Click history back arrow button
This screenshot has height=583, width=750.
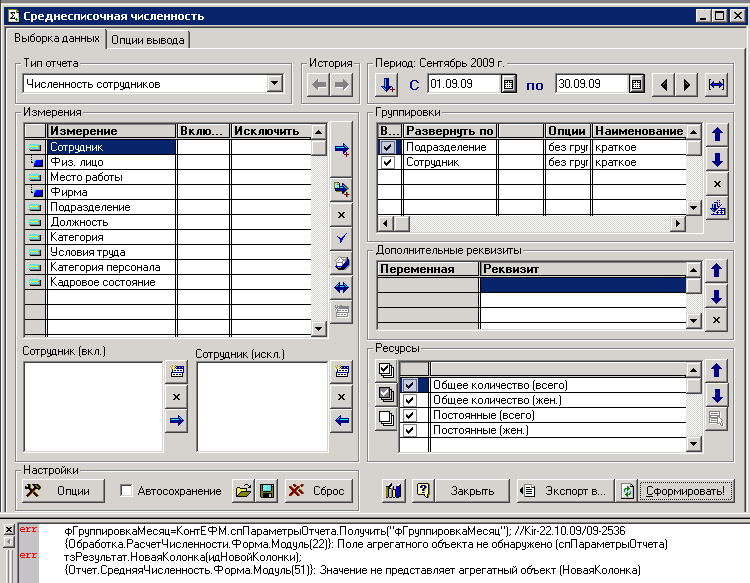318,85
